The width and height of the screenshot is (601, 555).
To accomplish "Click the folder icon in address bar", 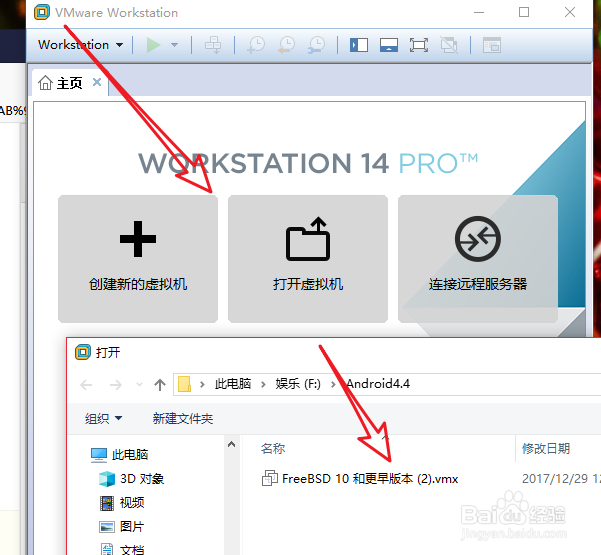I will tap(184, 384).
